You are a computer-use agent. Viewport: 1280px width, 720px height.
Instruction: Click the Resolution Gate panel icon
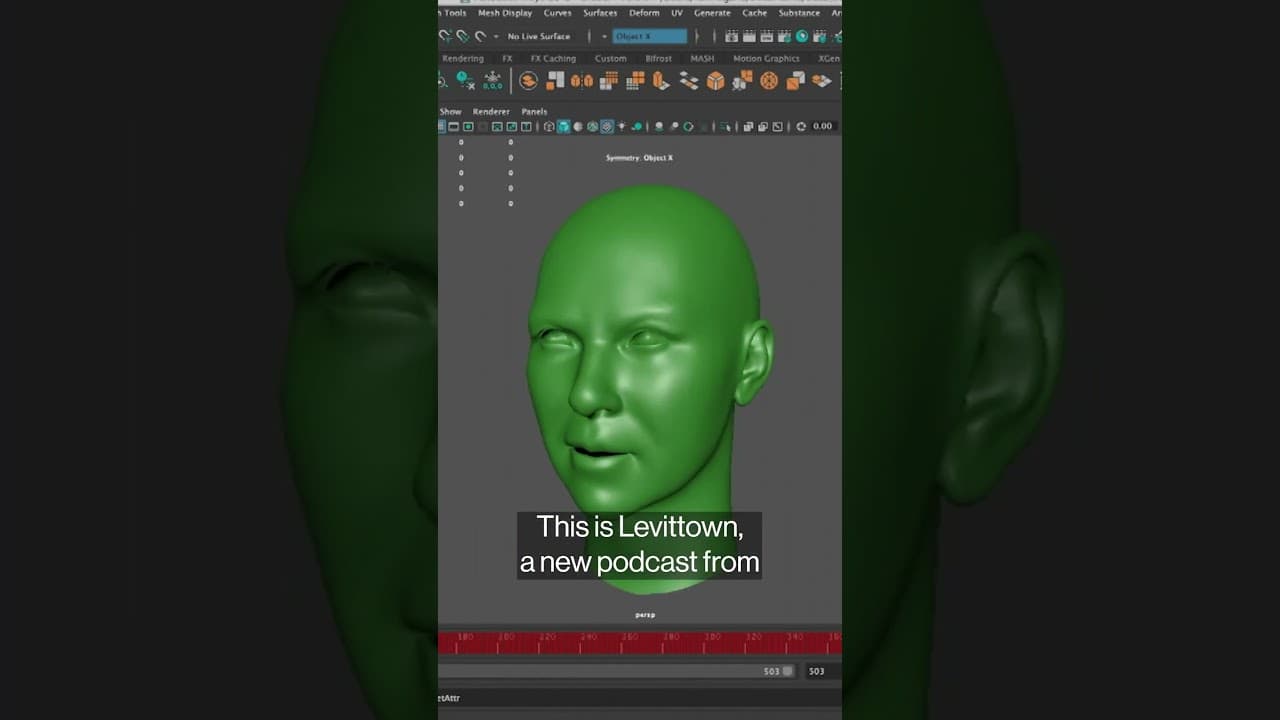click(x=468, y=126)
